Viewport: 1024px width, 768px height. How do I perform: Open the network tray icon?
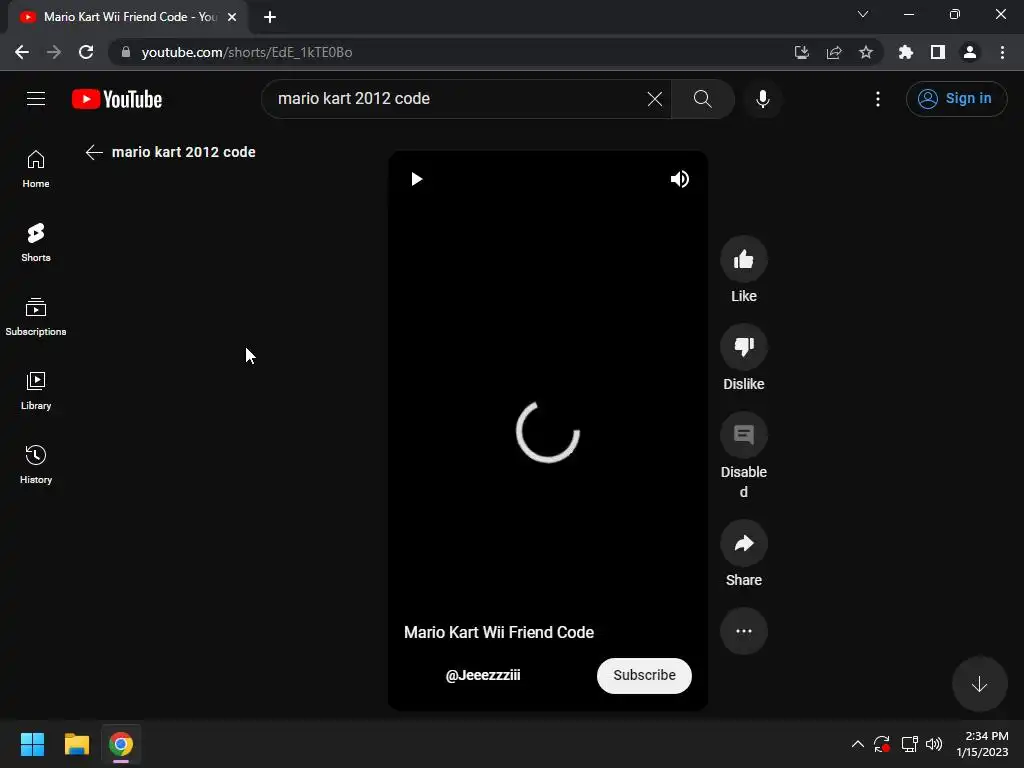[909, 744]
